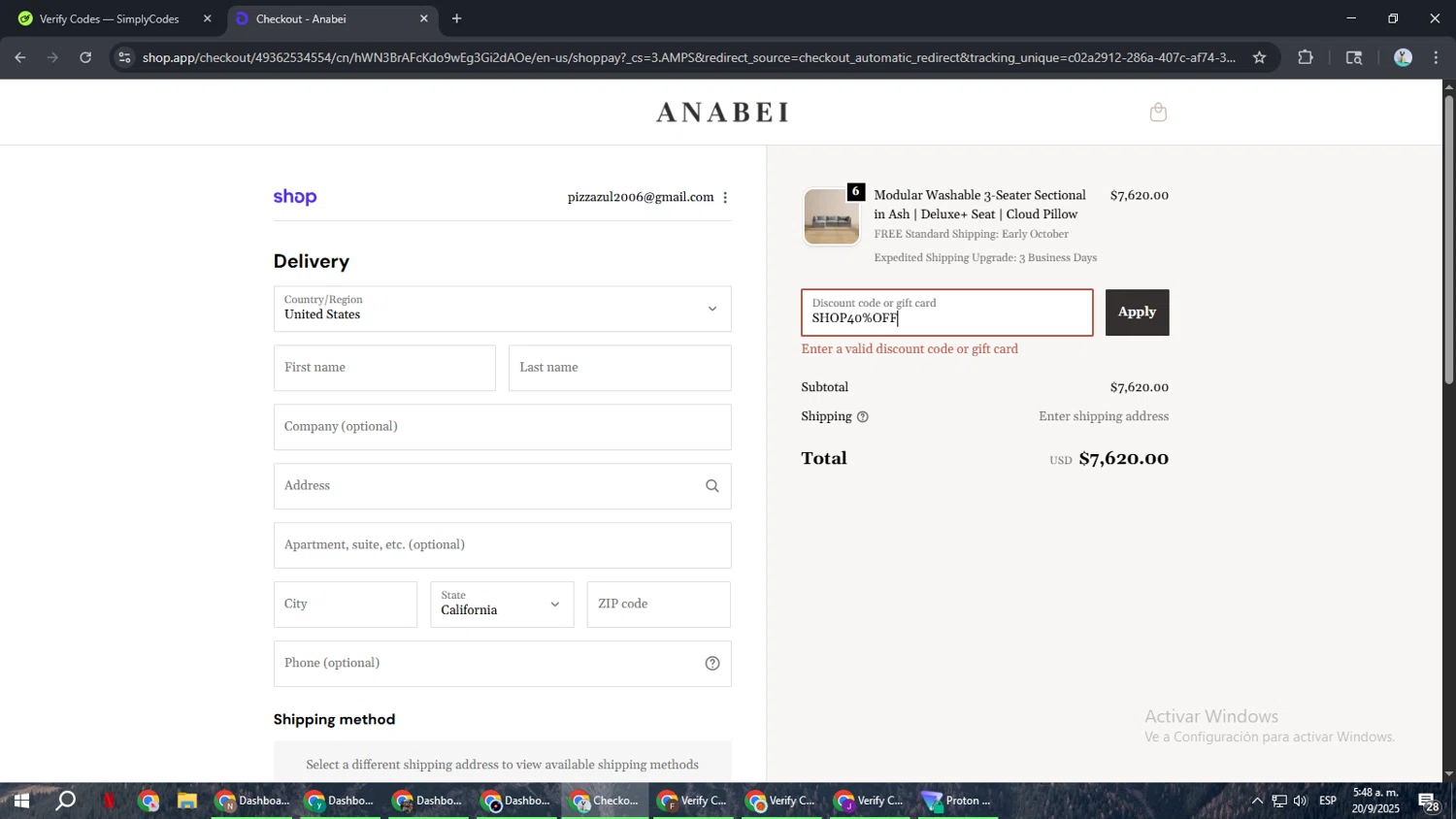View site information icon in address bar

[123, 58]
